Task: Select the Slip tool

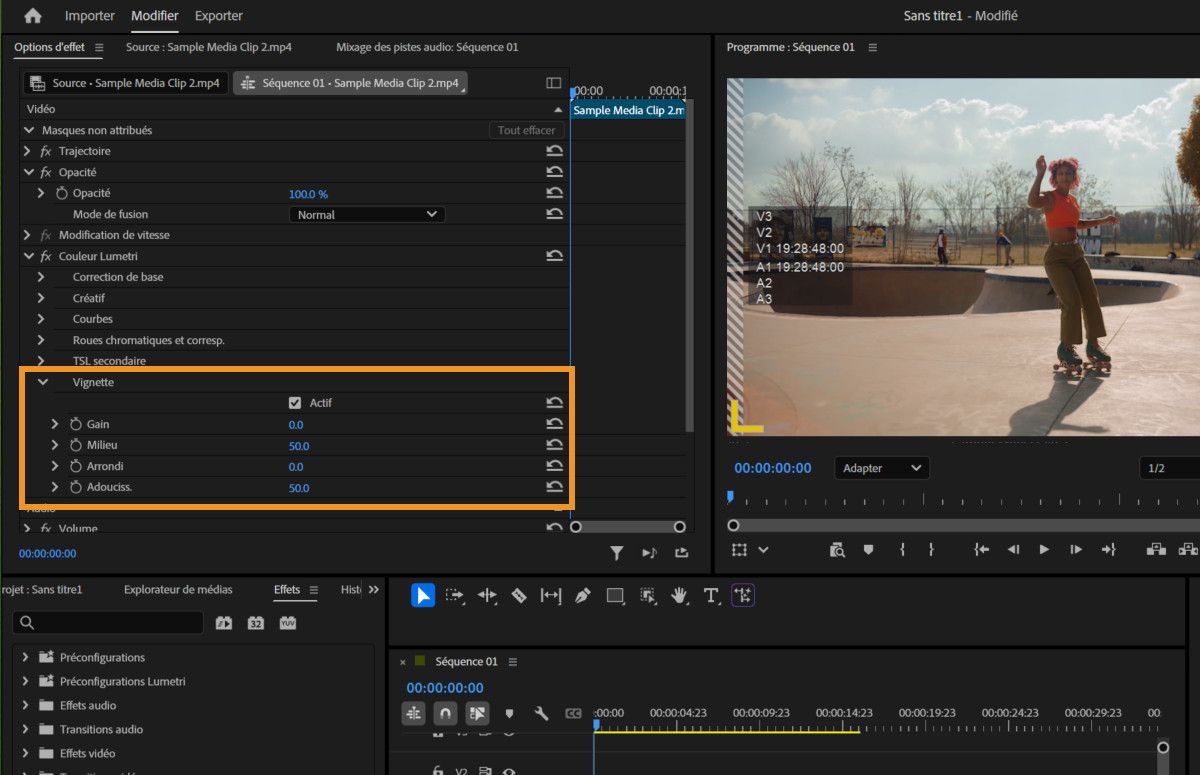Action: [551, 596]
